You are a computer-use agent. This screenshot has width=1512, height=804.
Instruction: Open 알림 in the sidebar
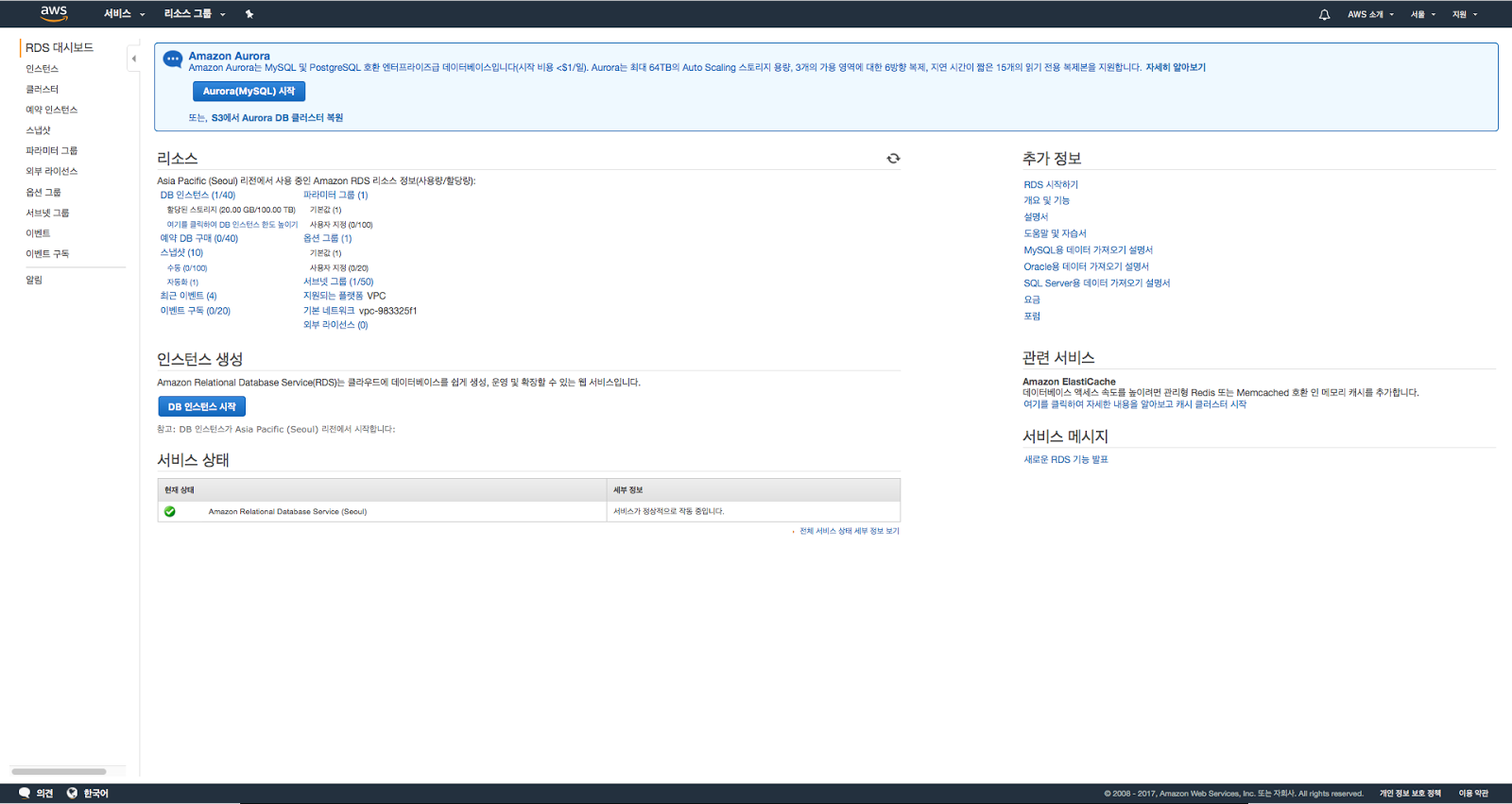34,280
